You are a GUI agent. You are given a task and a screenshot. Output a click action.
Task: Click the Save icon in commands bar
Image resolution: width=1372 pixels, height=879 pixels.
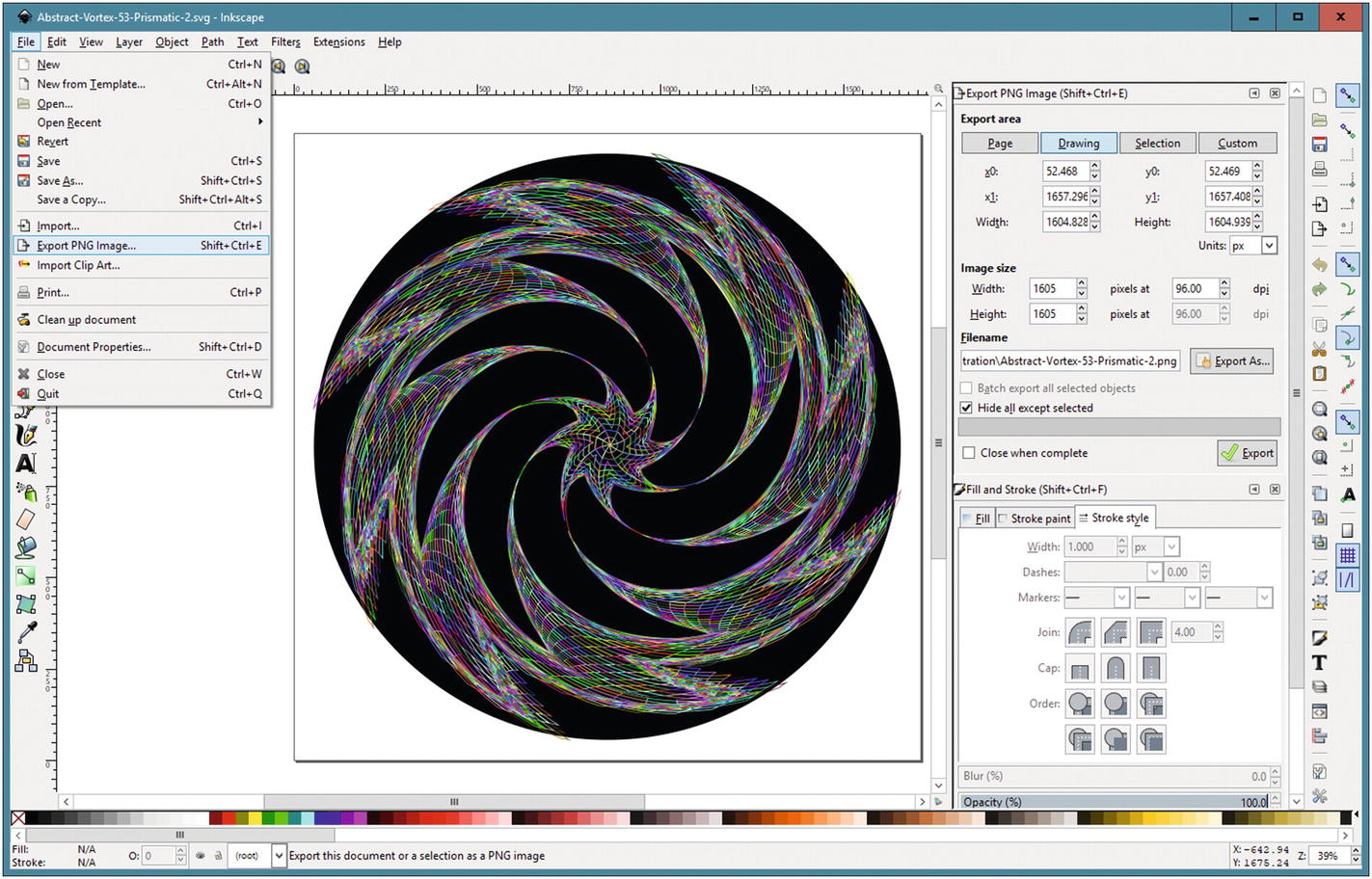pos(1320,145)
